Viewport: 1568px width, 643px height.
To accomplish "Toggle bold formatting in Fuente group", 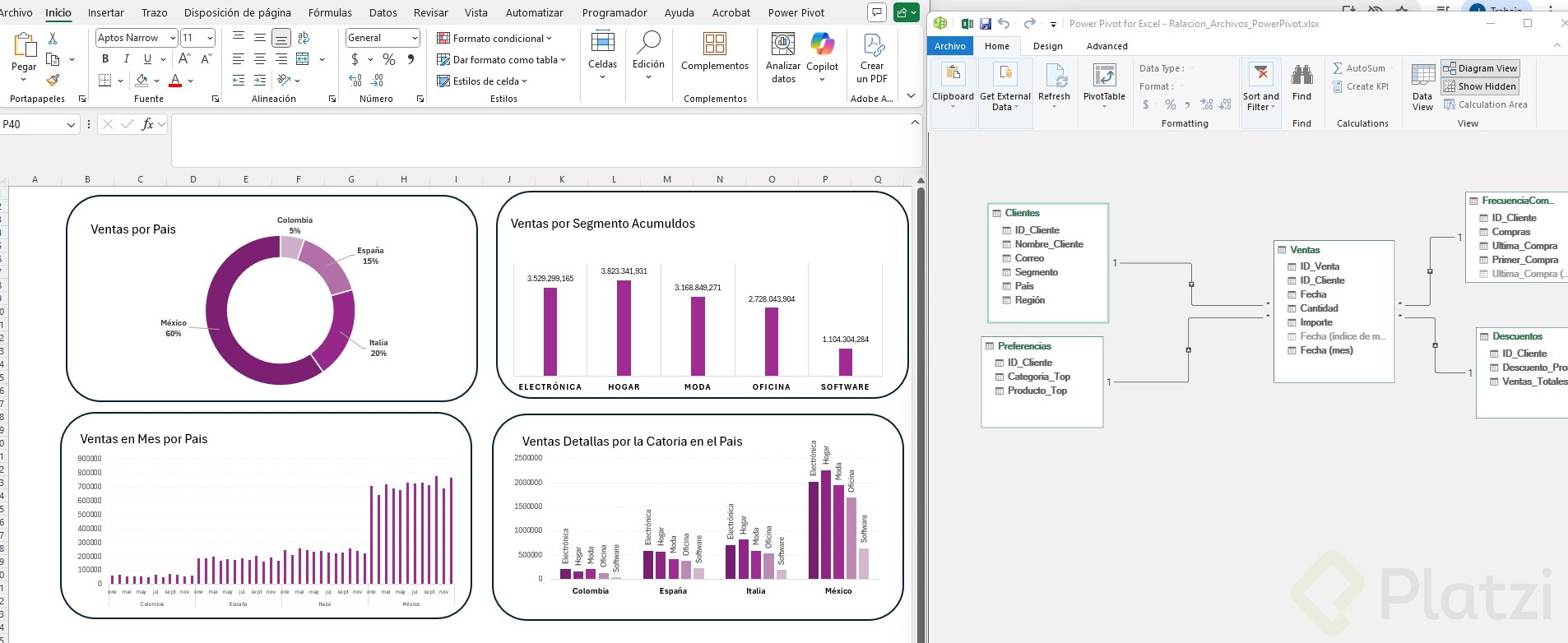I will [x=105, y=59].
